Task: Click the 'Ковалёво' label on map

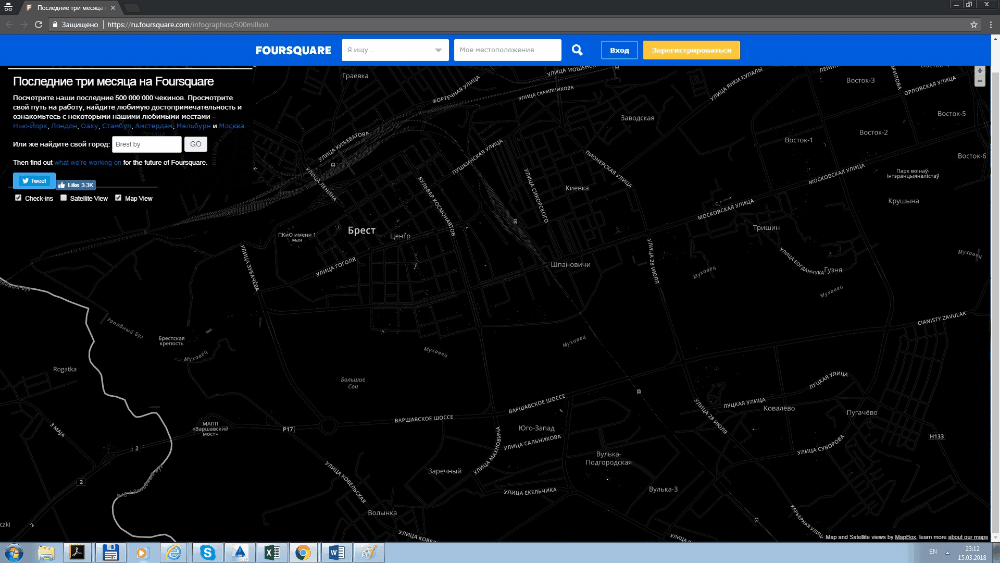Action: (779, 408)
